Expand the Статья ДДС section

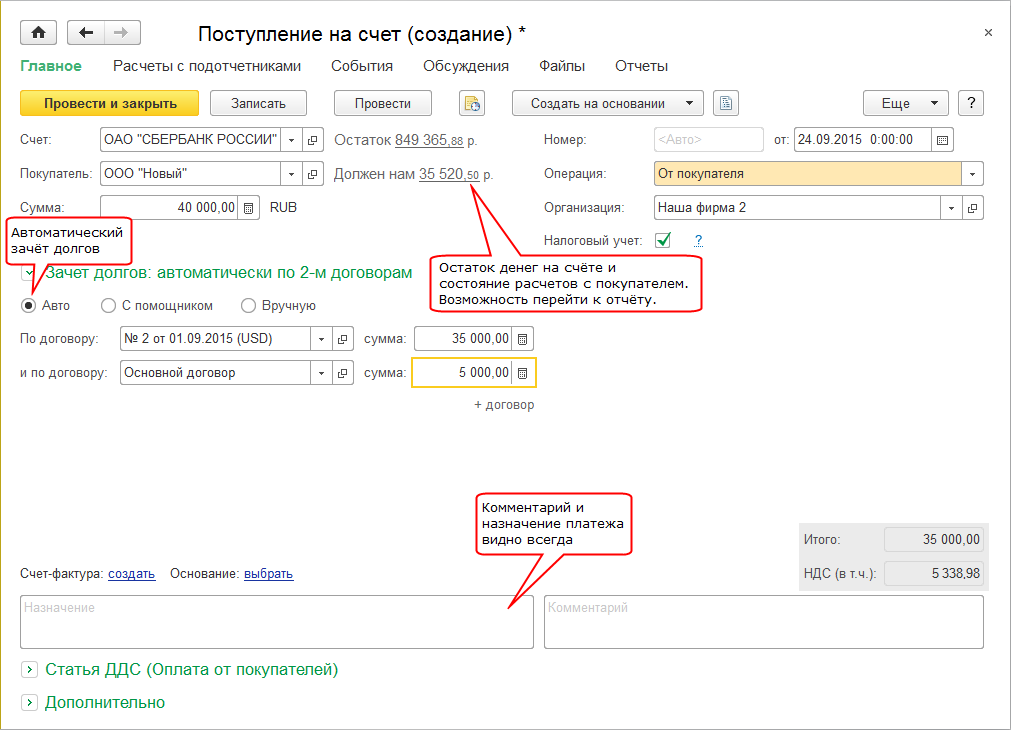tap(29, 669)
